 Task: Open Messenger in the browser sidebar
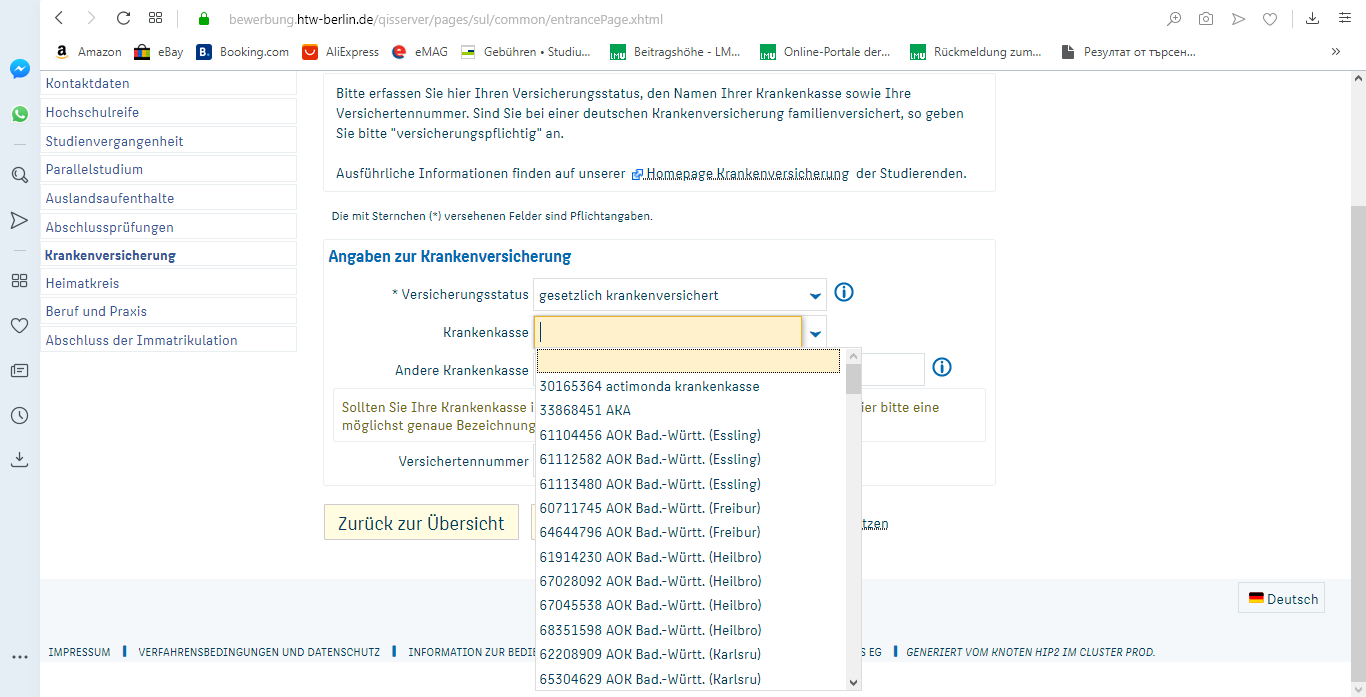click(x=20, y=69)
